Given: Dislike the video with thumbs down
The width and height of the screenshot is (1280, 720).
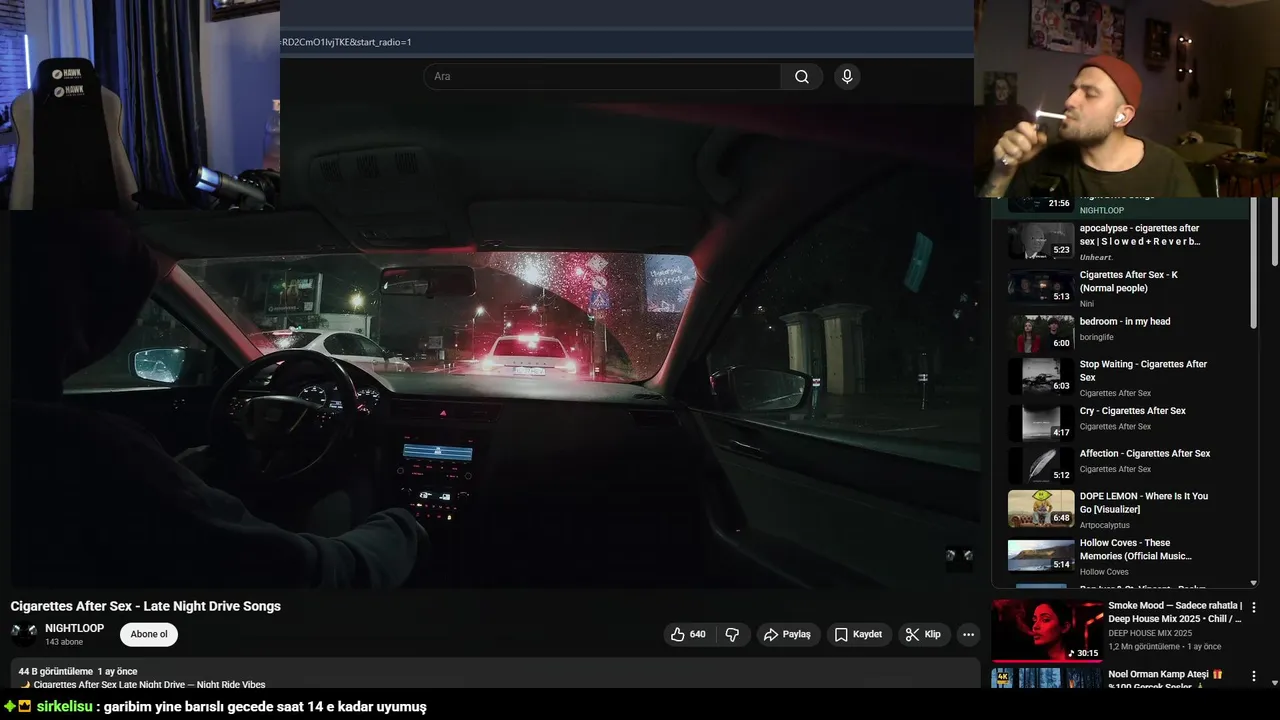Looking at the screenshot, I should 732,634.
